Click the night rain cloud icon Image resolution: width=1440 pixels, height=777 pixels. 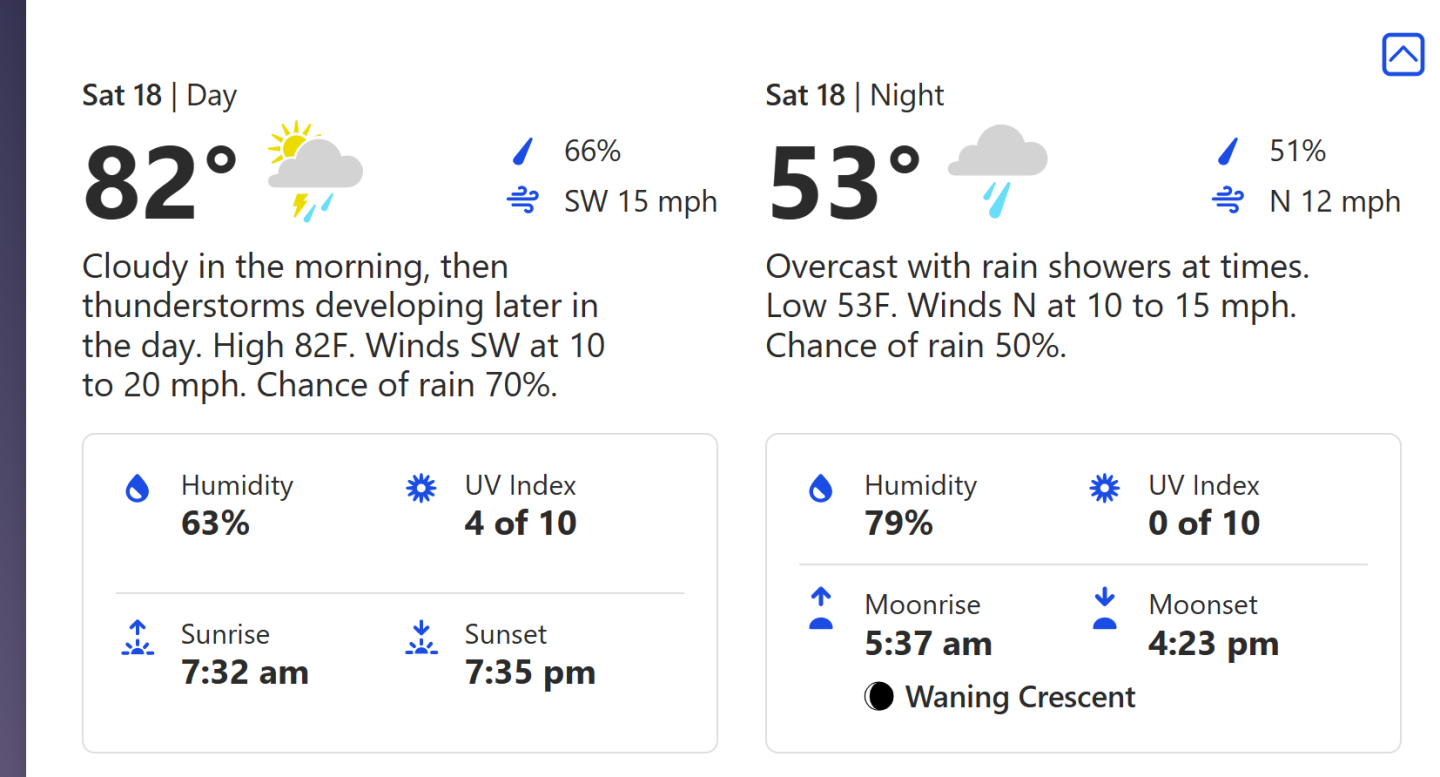(x=997, y=172)
